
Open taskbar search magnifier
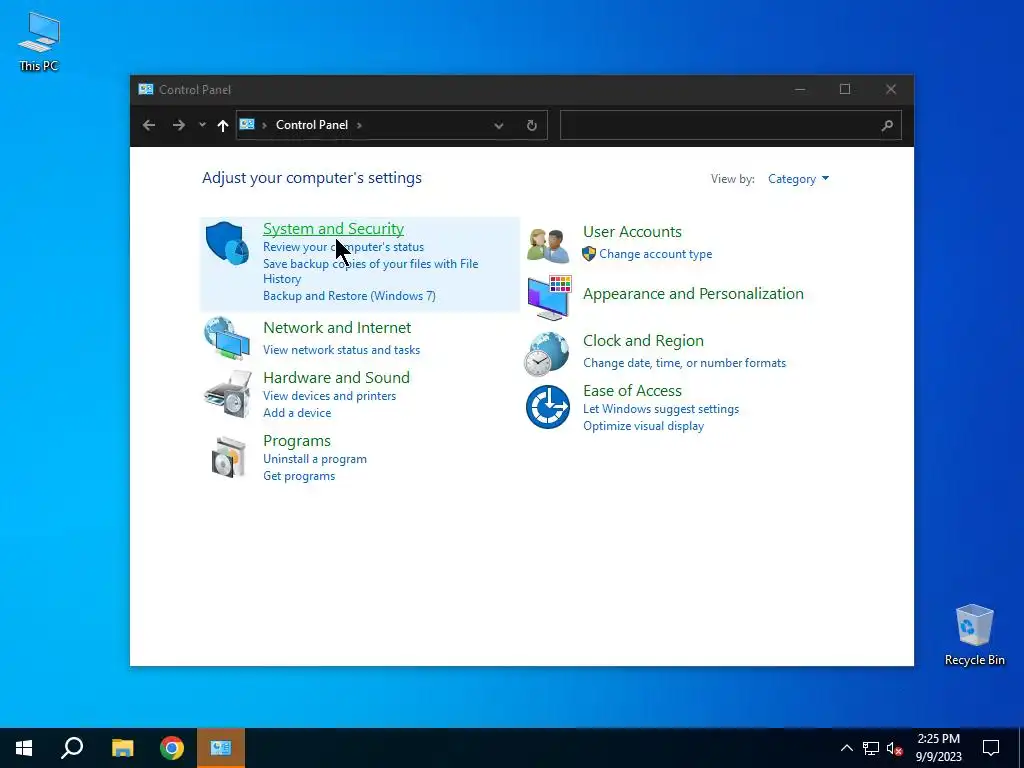[72, 748]
